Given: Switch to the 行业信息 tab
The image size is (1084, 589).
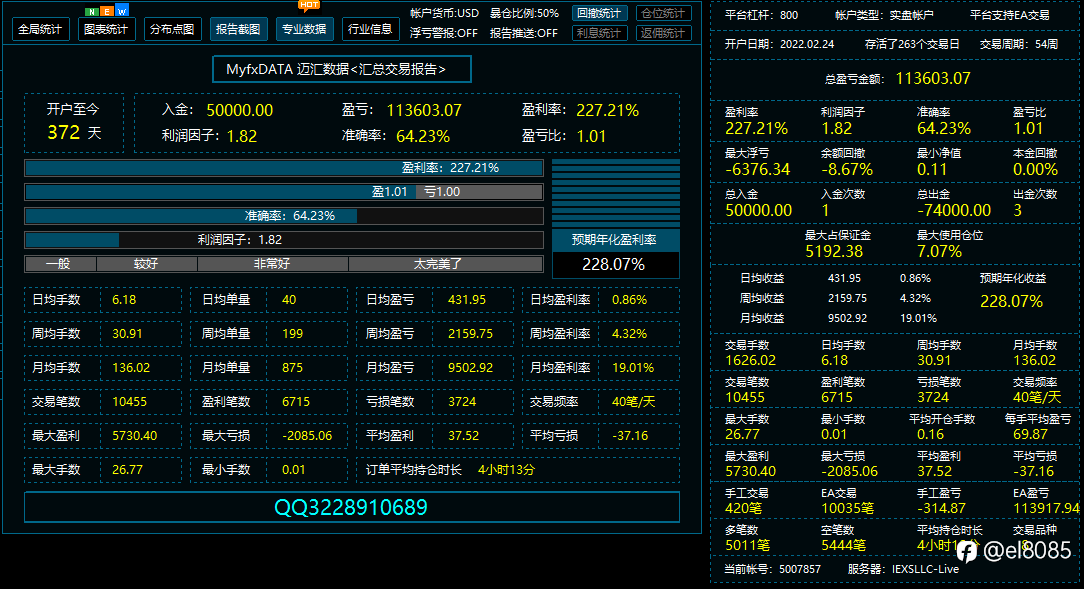Looking at the screenshot, I should point(370,29).
